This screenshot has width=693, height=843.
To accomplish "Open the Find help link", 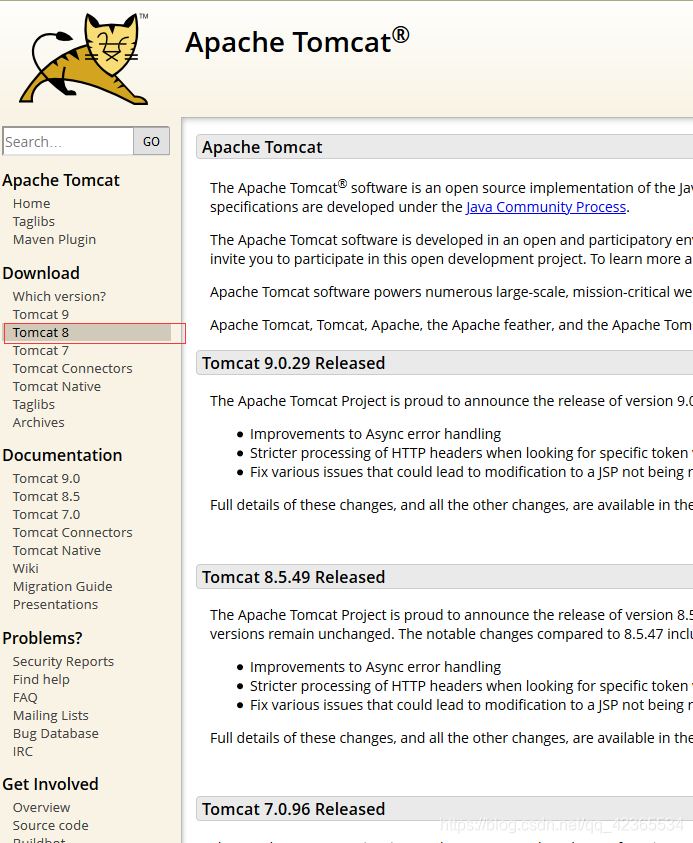I will (x=41, y=680).
